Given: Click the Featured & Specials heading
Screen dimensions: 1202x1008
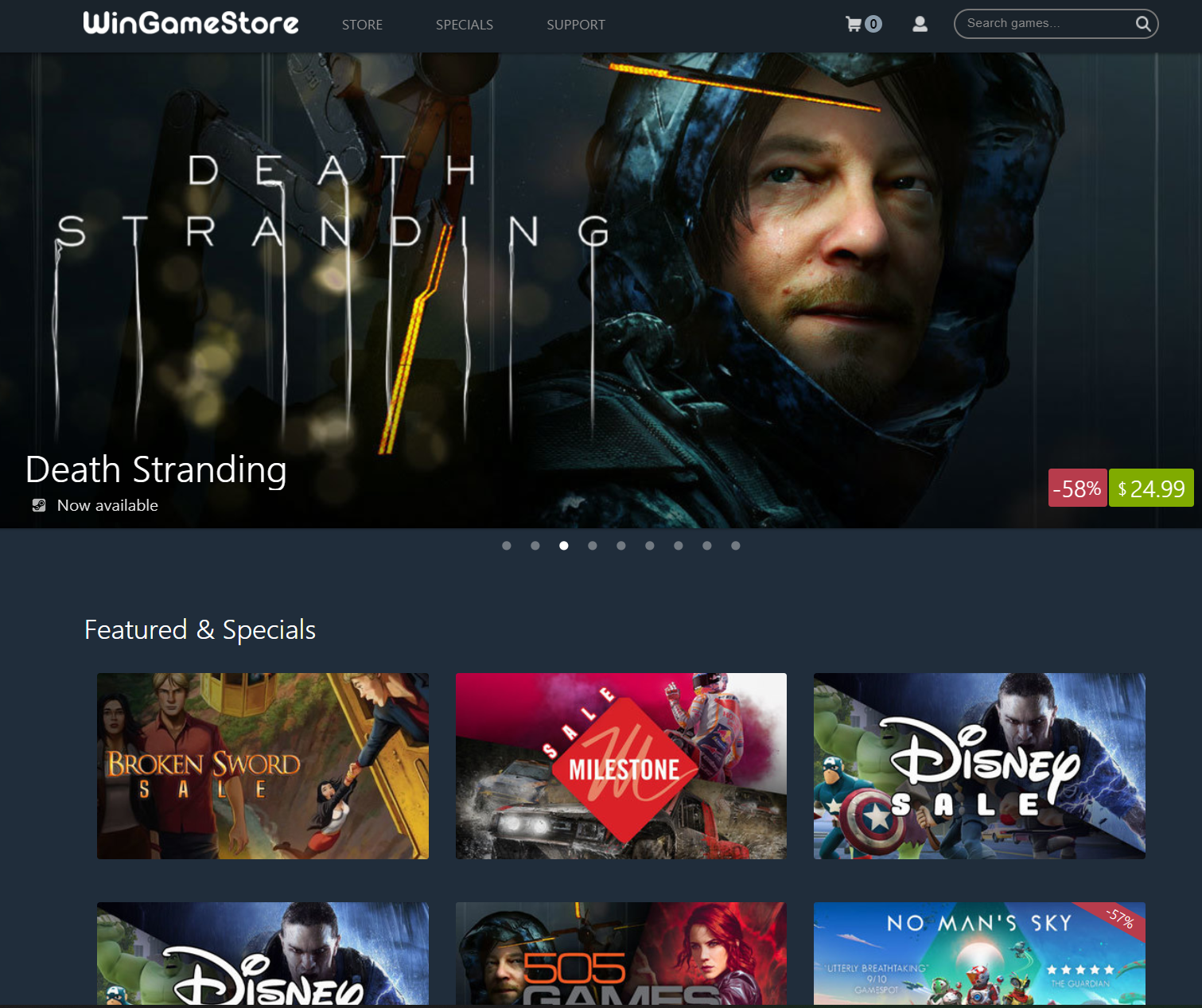Looking at the screenshot, I should pyautogui.click(x=200, y=630).
